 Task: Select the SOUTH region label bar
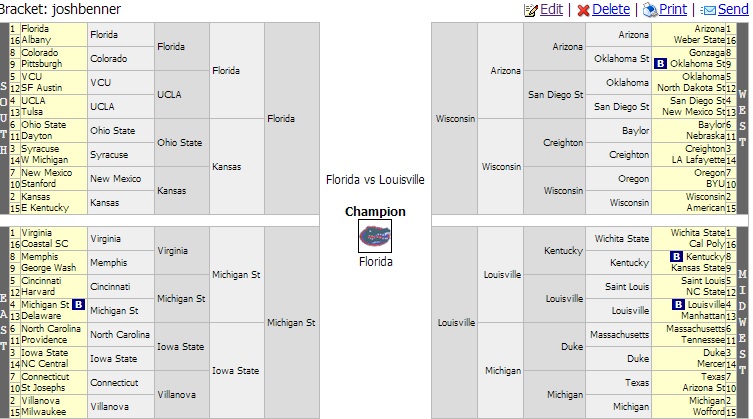(4, 116)
